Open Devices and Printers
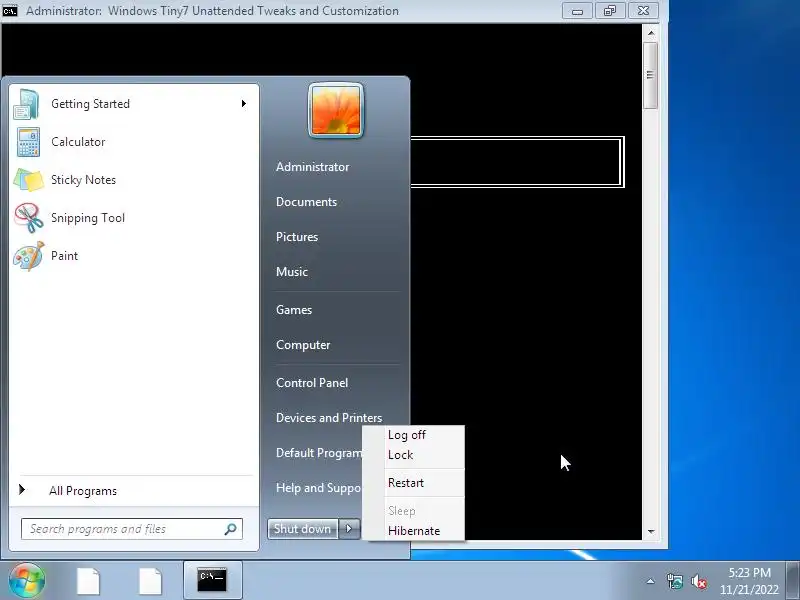The image size is (800, 600). [329, 418]
